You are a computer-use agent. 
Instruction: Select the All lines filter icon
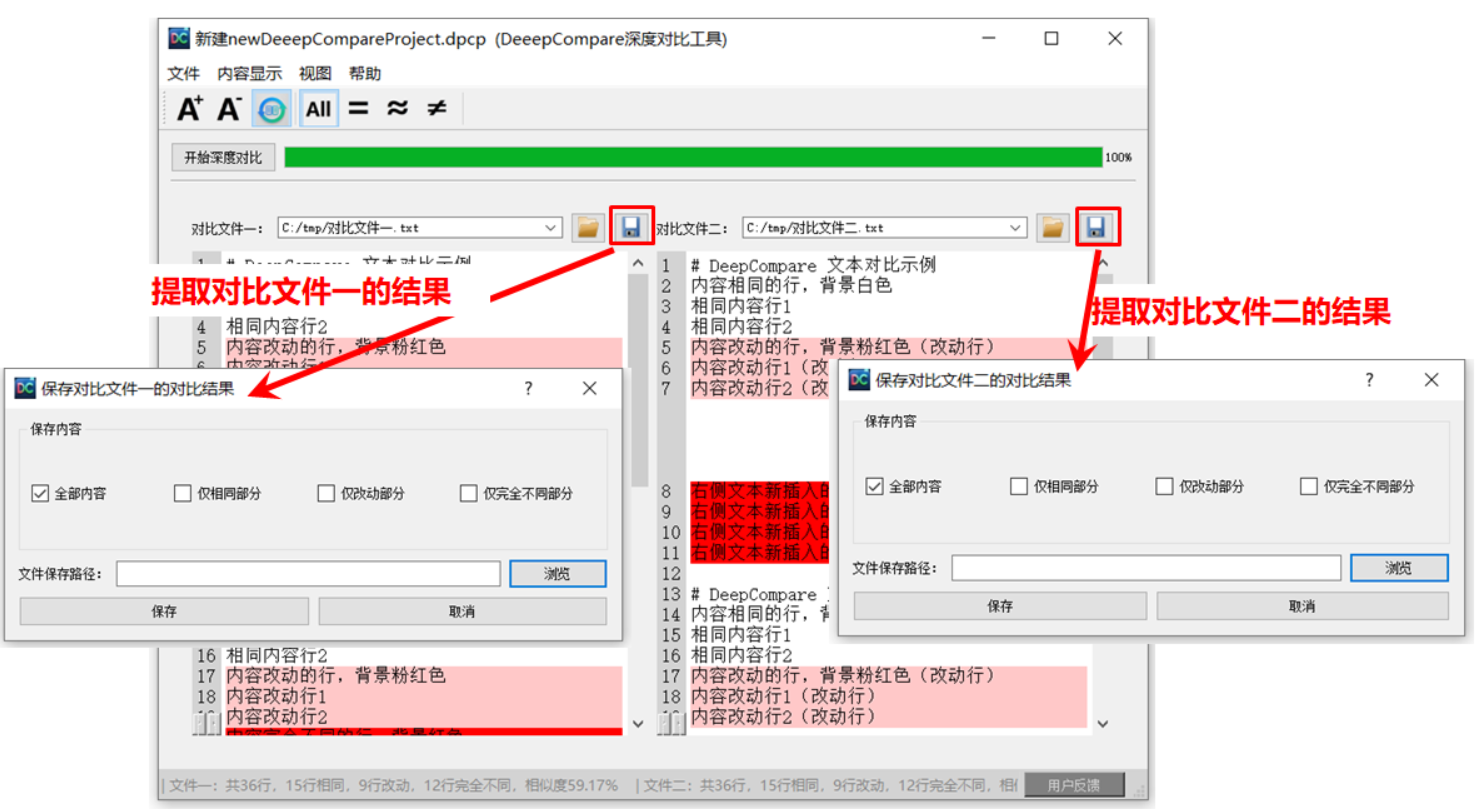click(x=318, y=109)
